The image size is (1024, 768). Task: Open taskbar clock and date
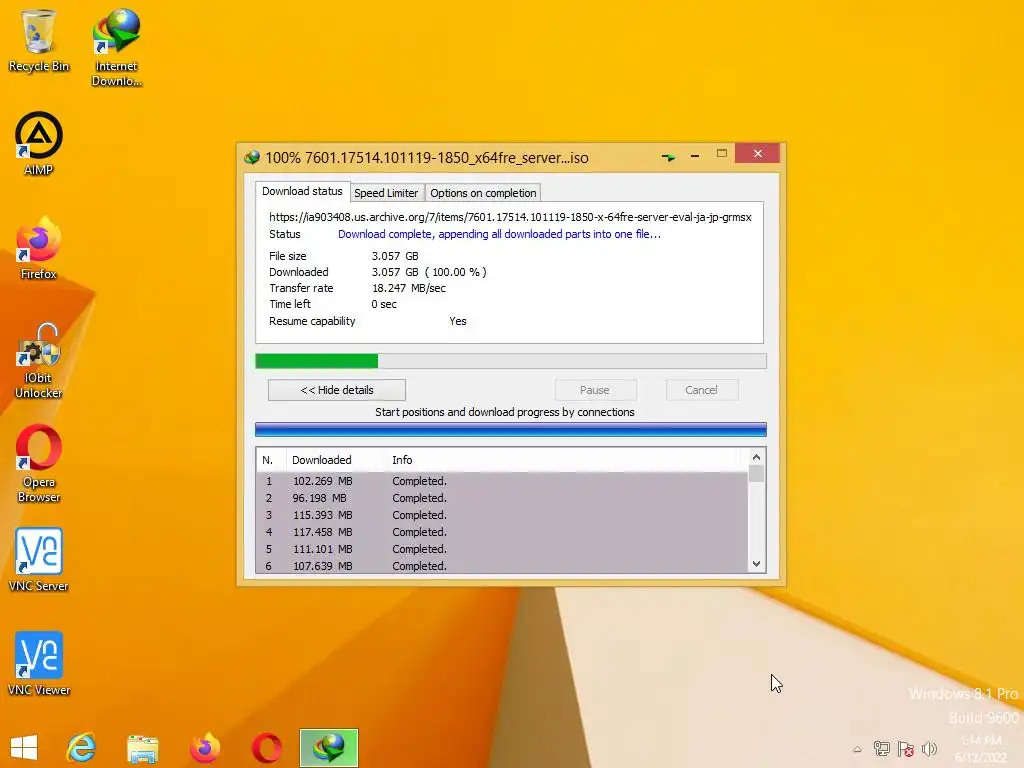pyautogui.click(x=981, y=748)
